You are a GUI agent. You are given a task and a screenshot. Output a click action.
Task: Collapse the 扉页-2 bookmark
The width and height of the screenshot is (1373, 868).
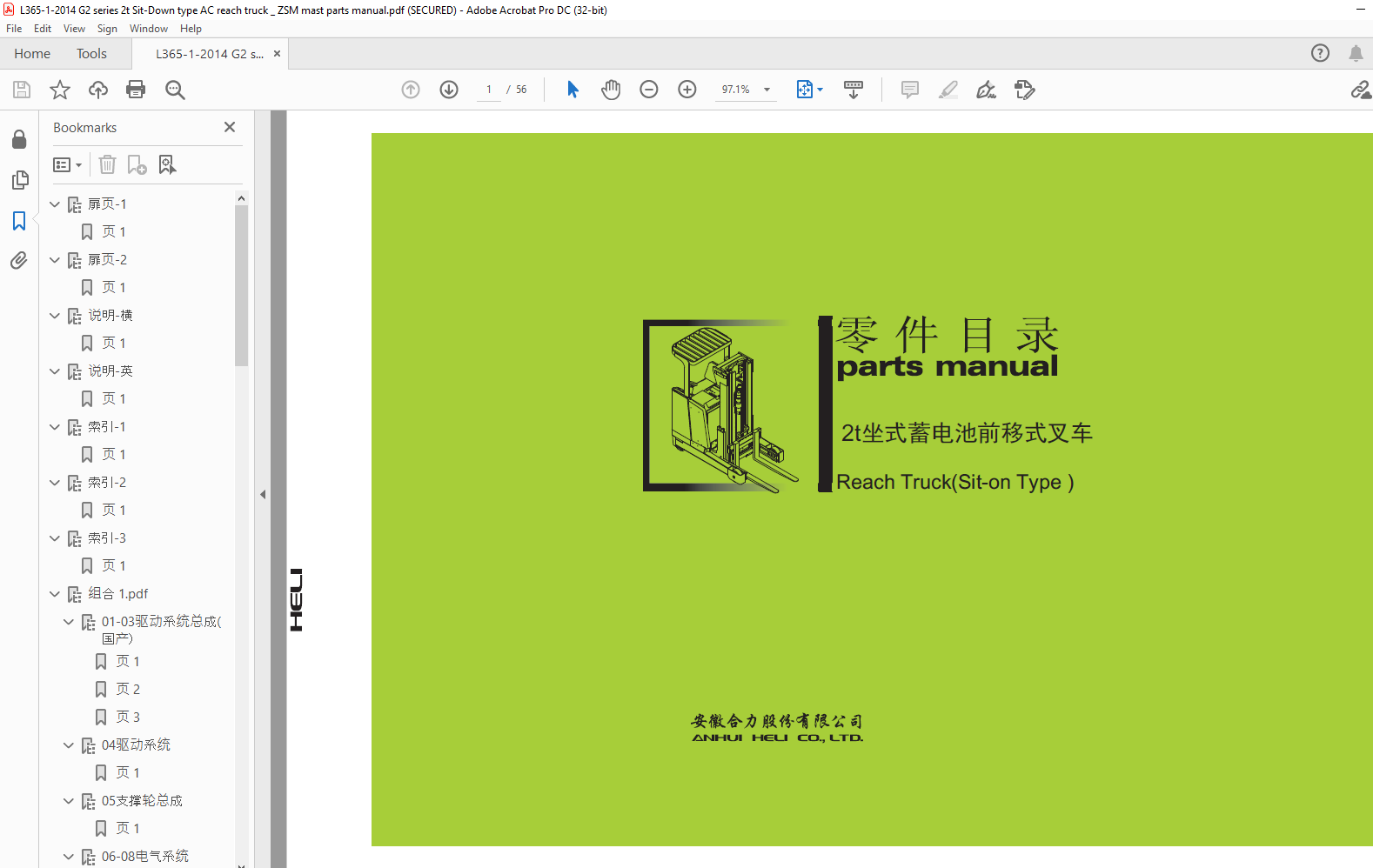tap(55, 260)
